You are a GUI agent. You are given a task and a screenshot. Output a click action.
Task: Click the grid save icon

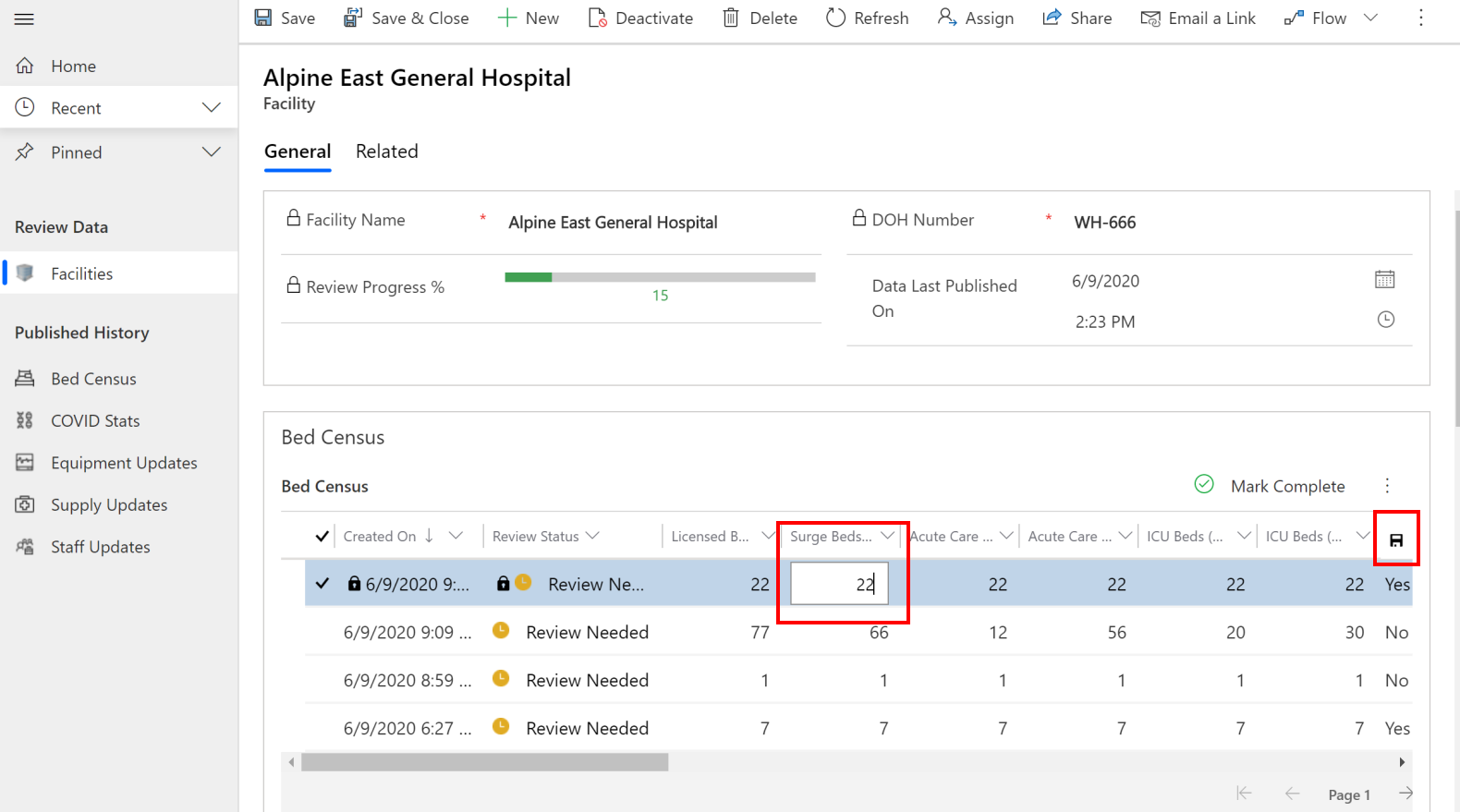pyautogui.click(x=1396, y=539)
